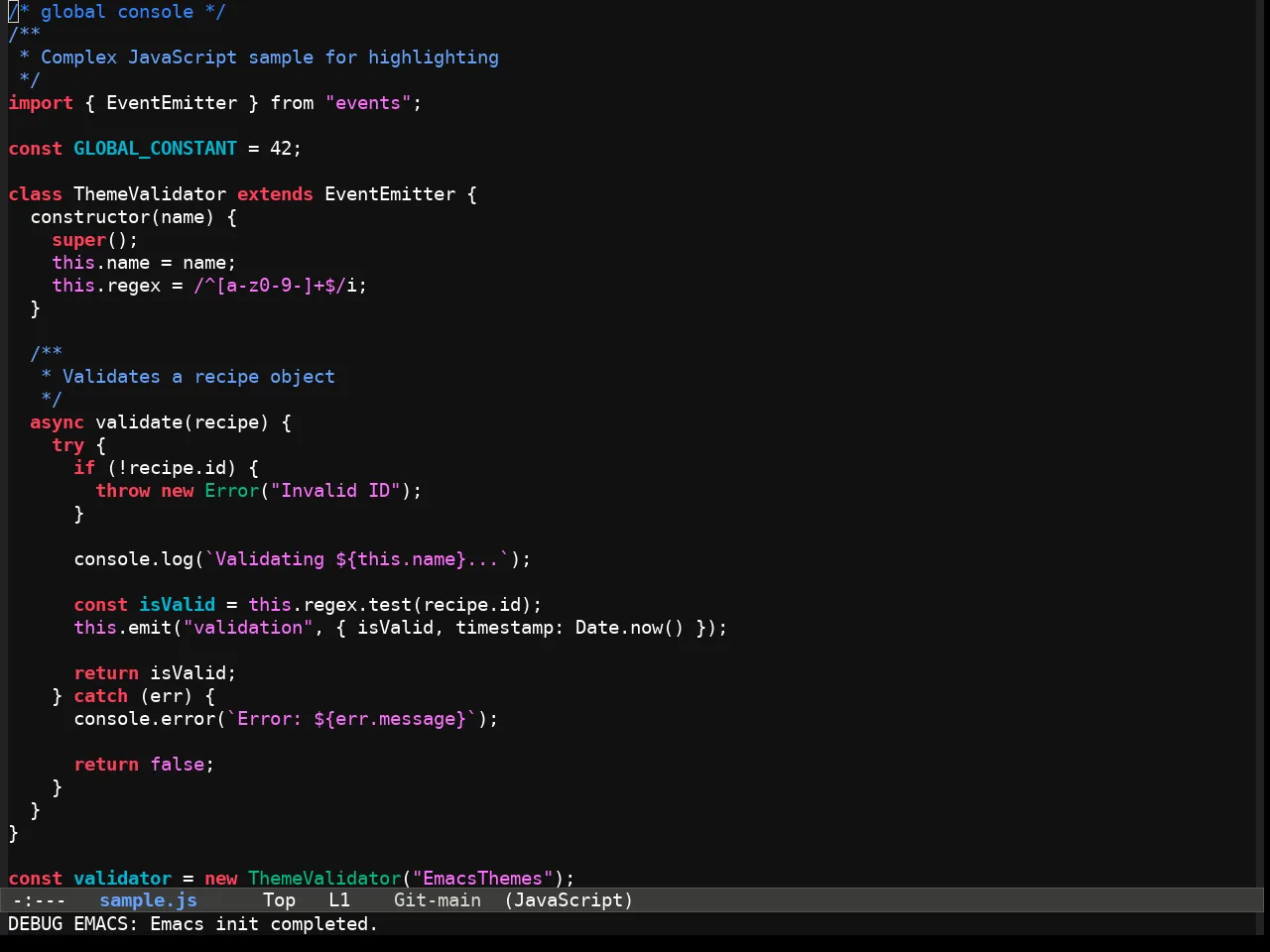Click the "class" keyword
Screen dimensions: 1270x952
pos(35,194)
